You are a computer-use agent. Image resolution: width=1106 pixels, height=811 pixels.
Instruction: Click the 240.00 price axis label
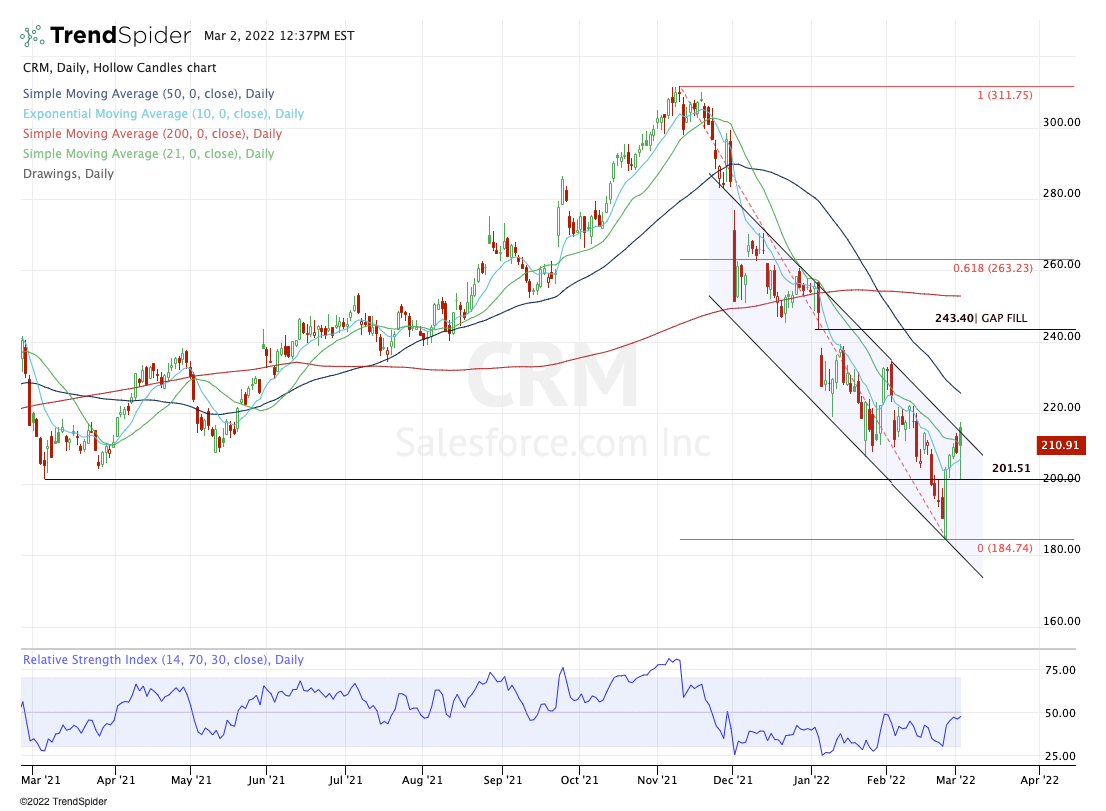point(1062,336)
